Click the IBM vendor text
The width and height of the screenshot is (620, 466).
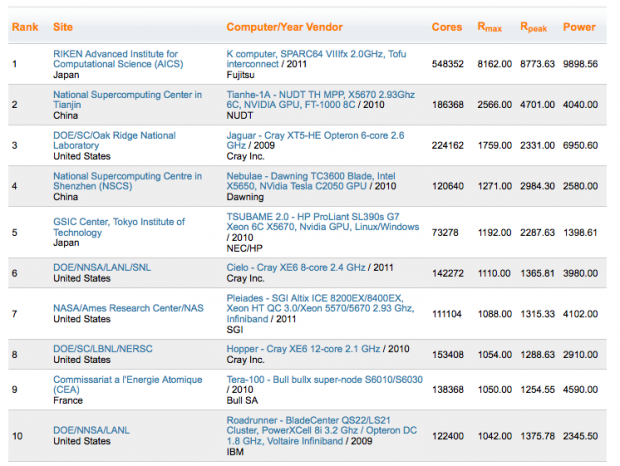click(x=235, y=451)
